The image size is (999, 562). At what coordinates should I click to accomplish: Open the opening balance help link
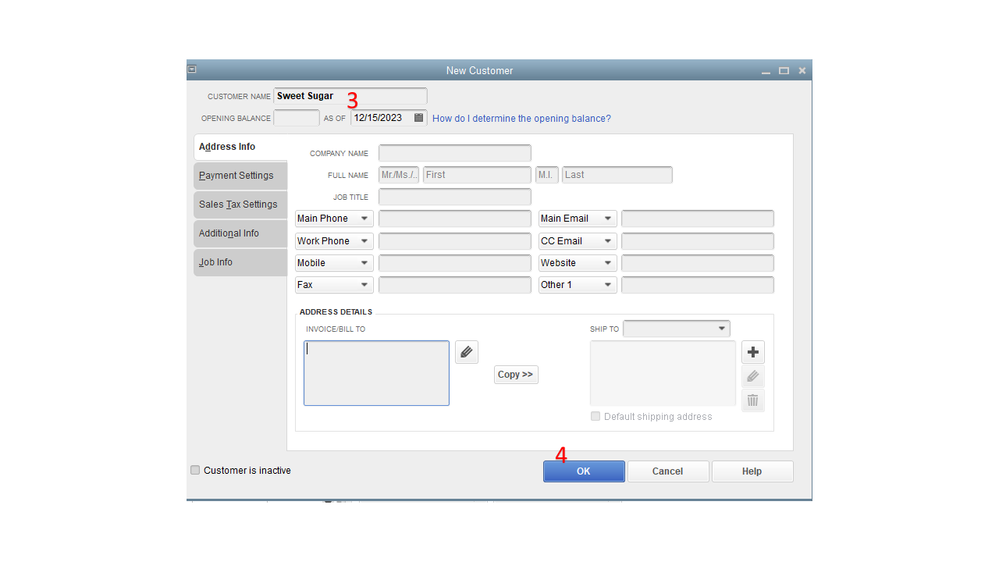click(x=521, y=119)
